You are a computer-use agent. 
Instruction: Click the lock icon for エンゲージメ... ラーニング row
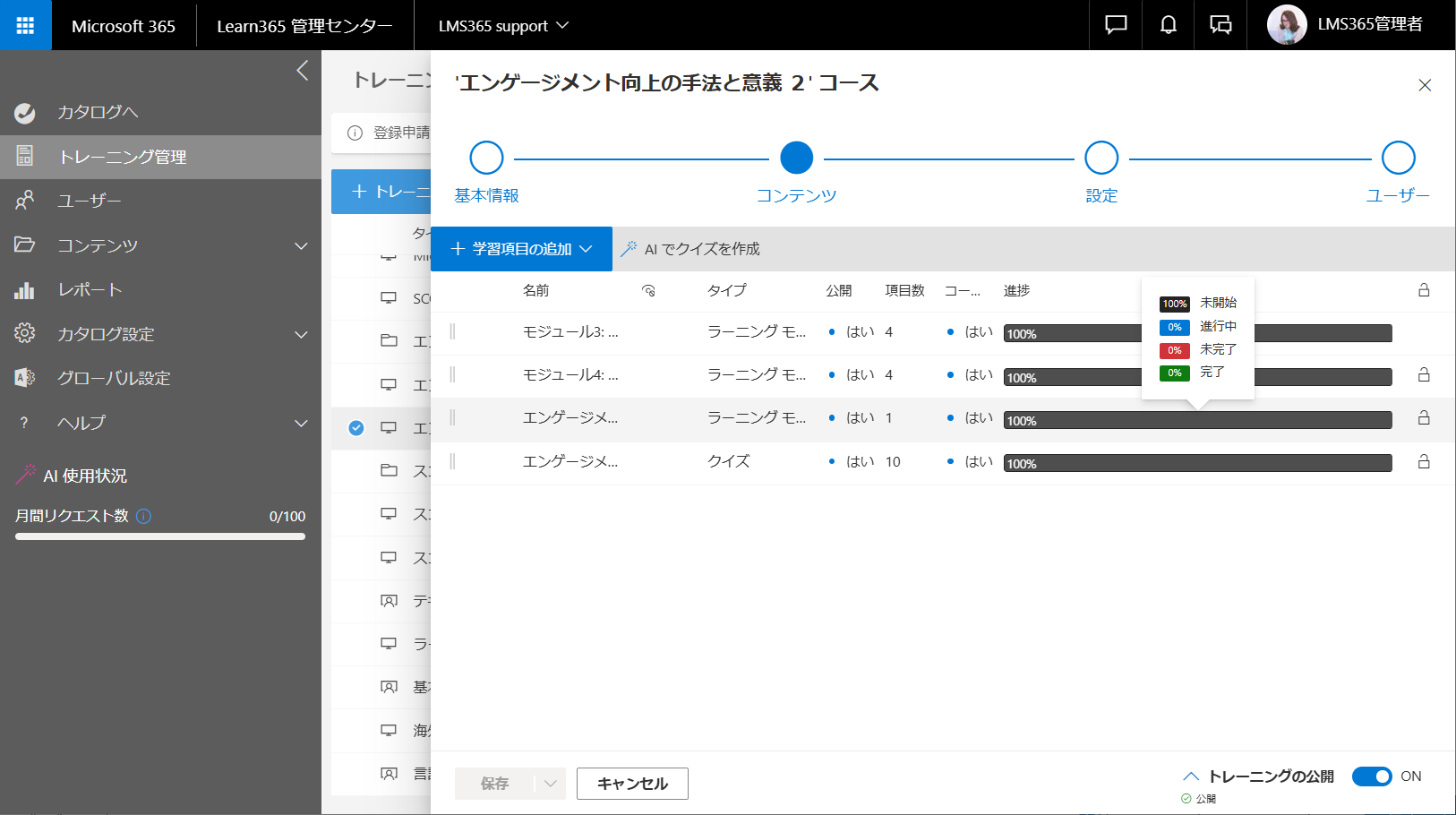[1424, 418]
